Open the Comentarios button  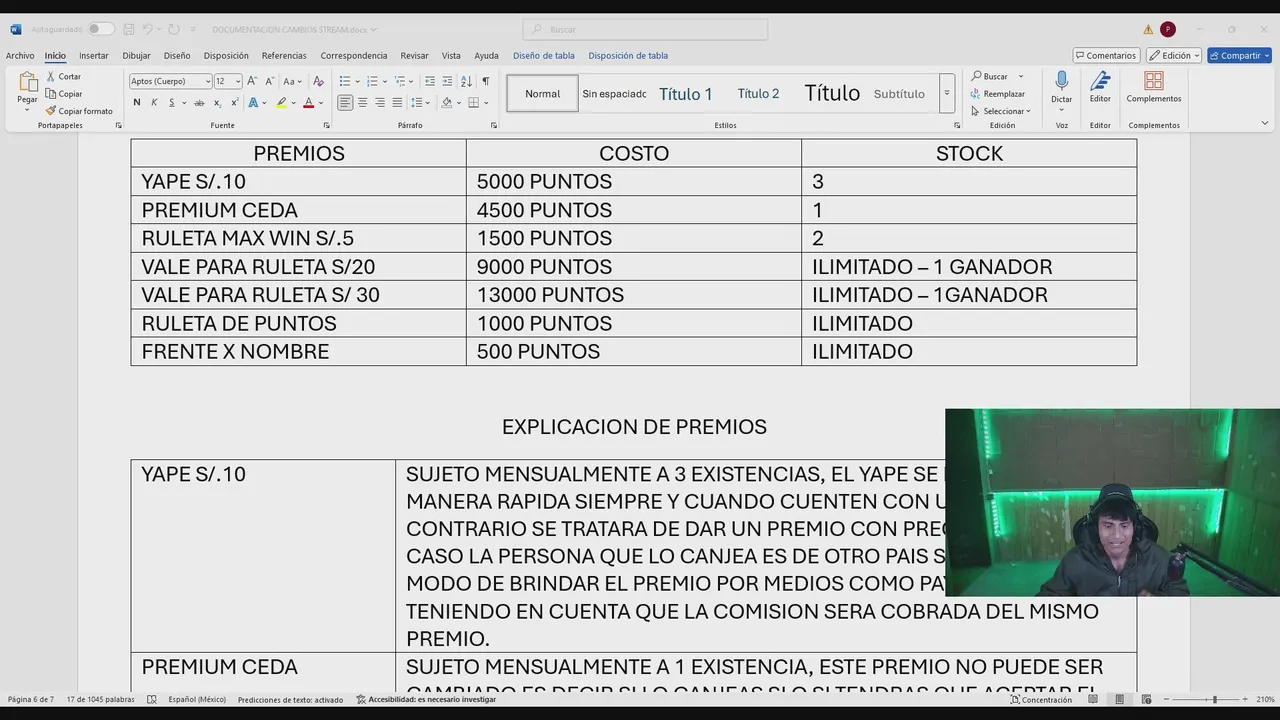1107,55
